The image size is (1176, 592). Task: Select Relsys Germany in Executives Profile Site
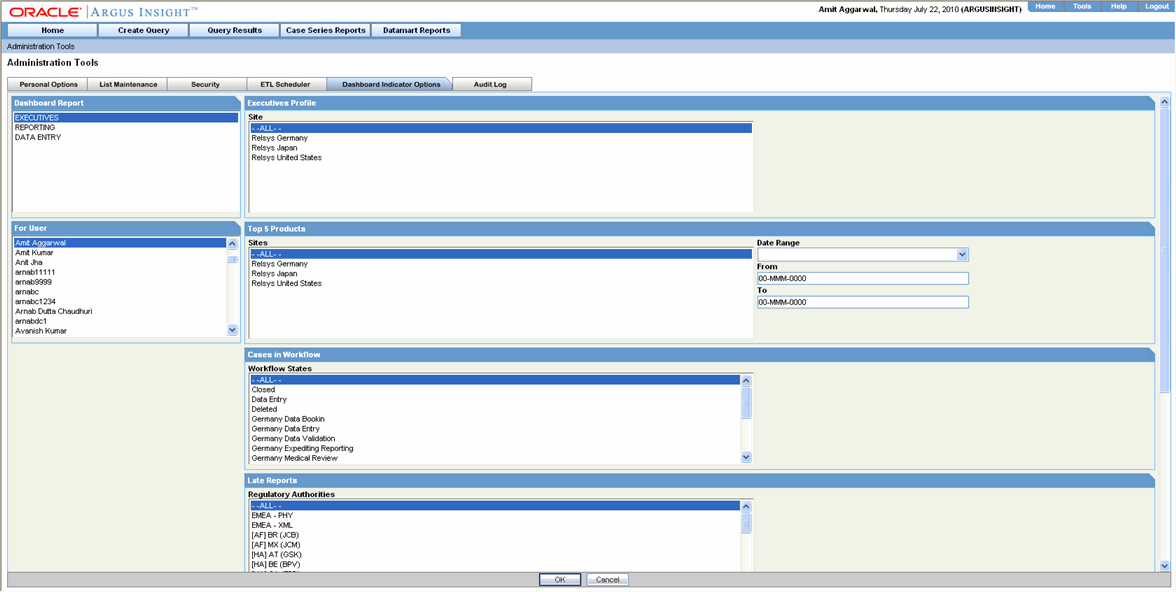(501, 138)
